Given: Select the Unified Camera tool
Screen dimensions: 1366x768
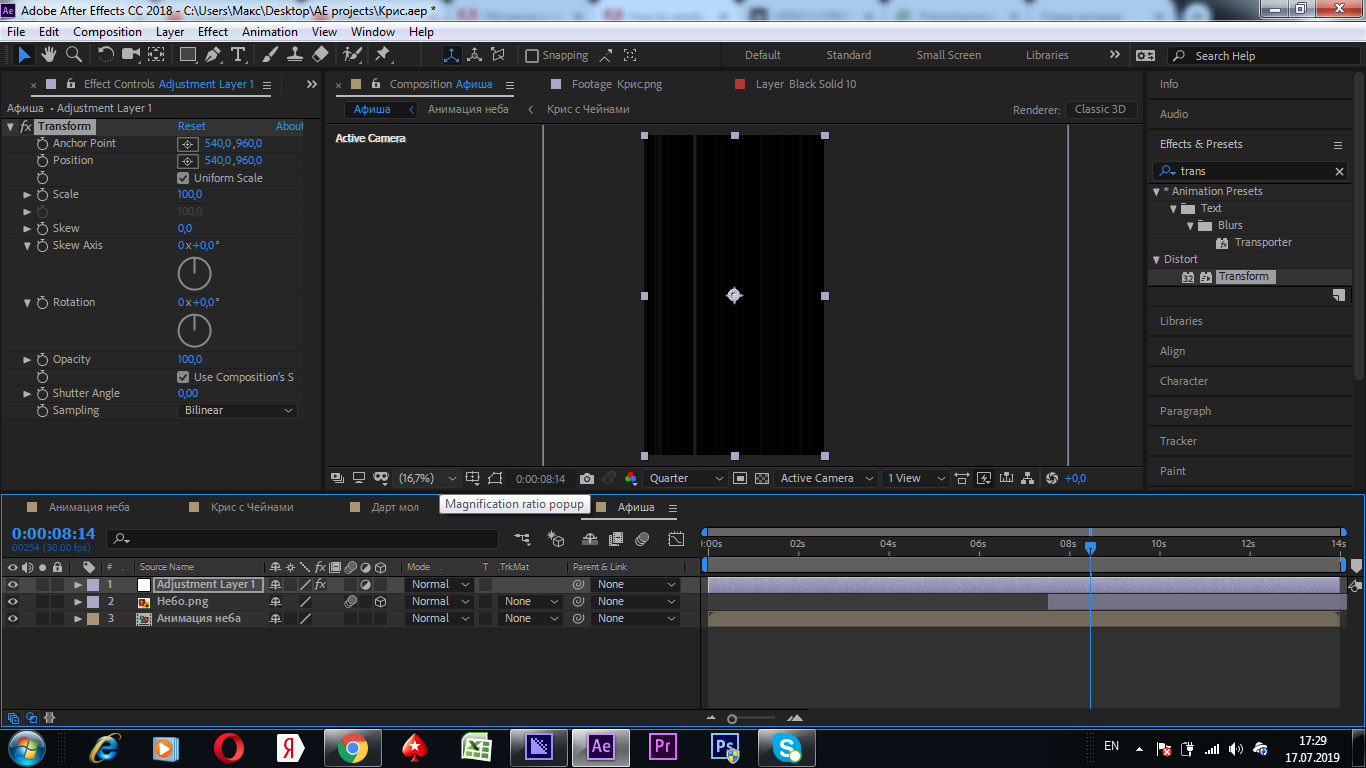Looking at the screenshot, I should (132, 55).
